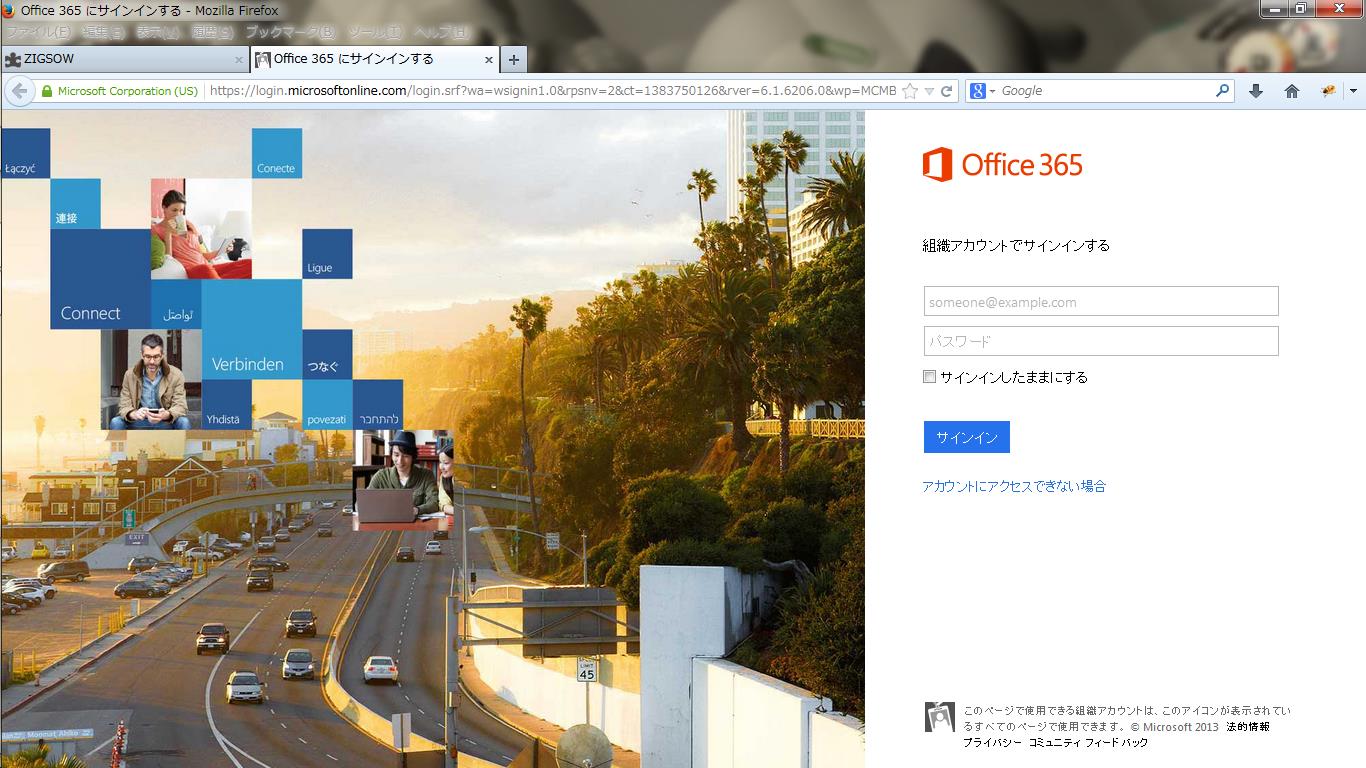Focus the someone@example.com email field

point(1101,301)
